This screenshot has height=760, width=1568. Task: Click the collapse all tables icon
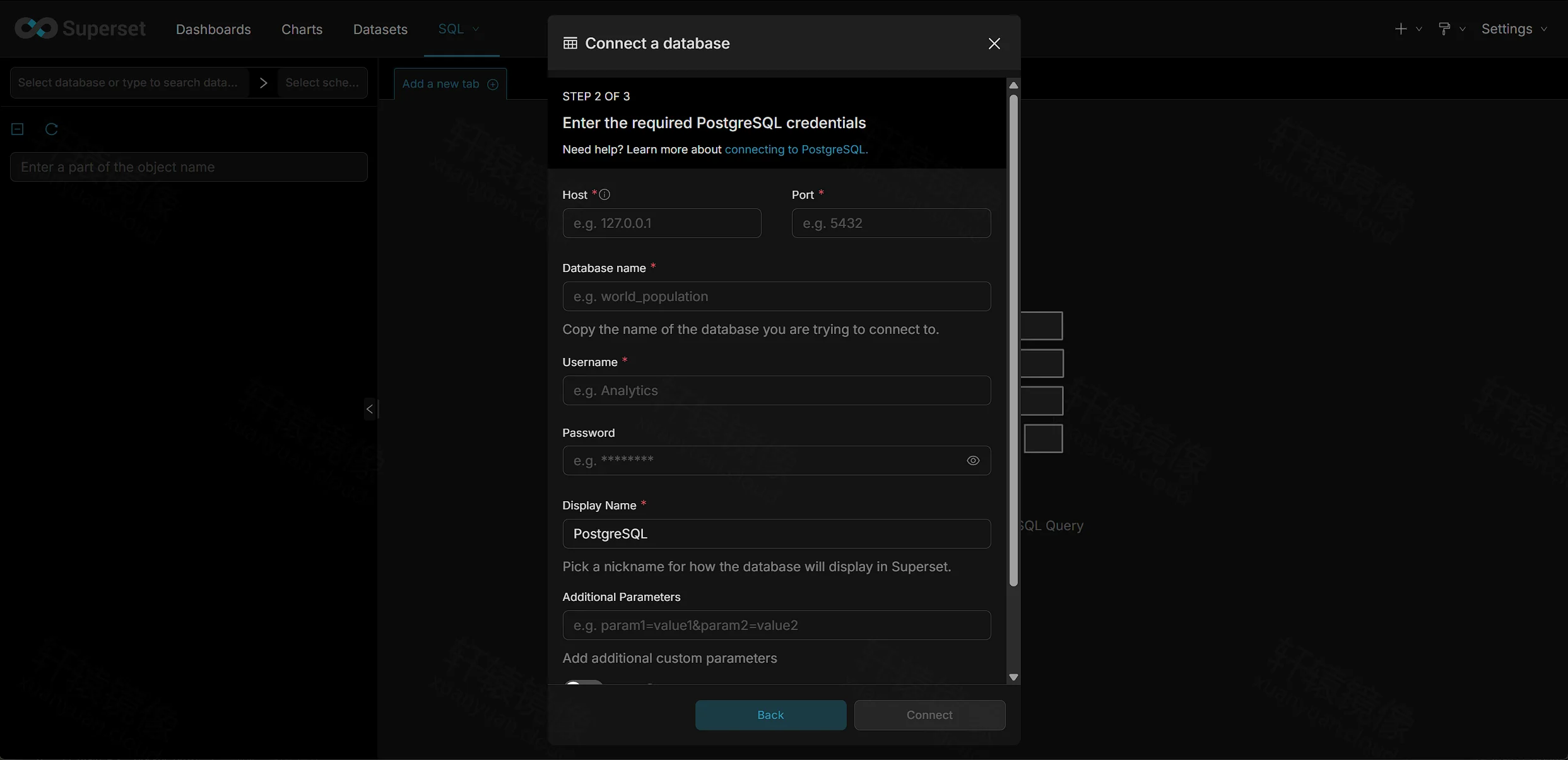point(18,129)
